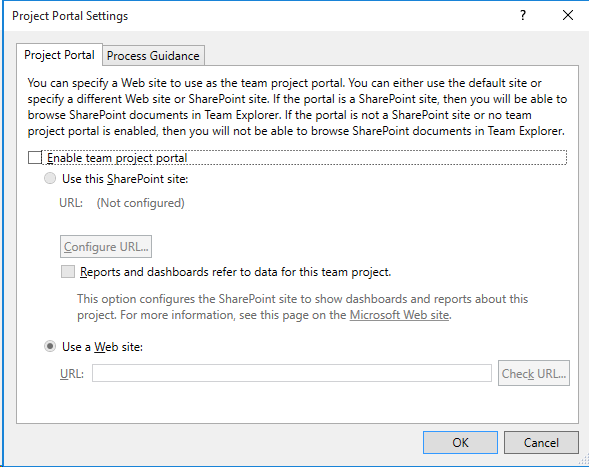Confirm settings with the OK button

[x=461, y=443]
